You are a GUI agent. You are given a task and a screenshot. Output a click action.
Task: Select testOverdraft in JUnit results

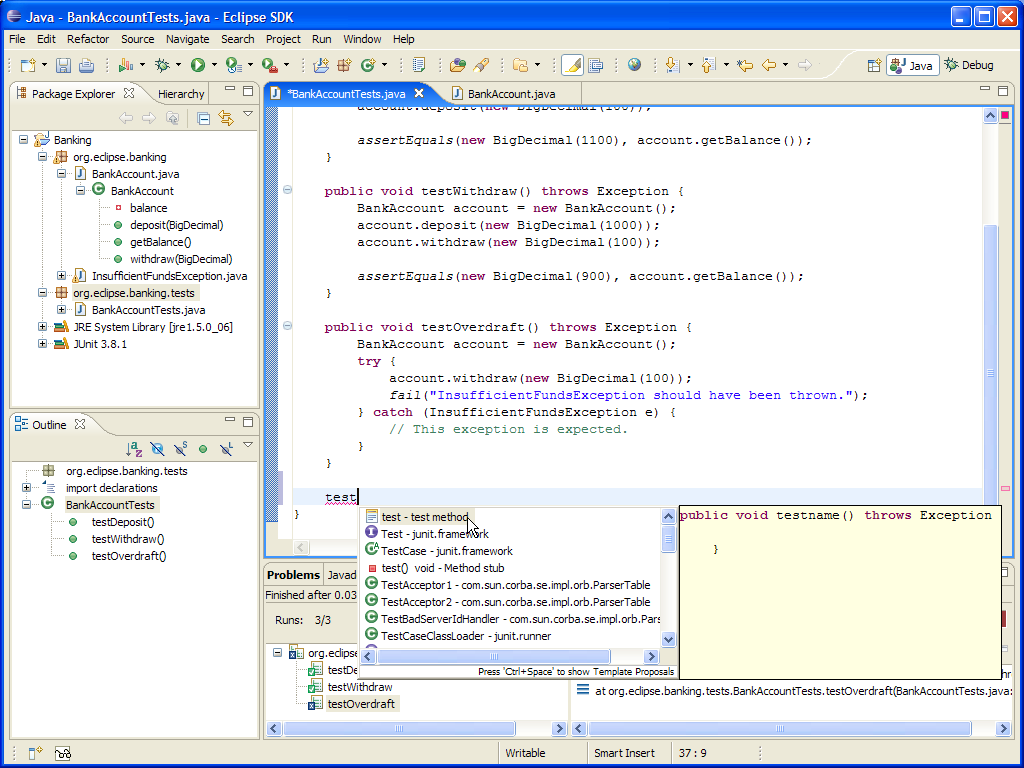pos(361,704)
